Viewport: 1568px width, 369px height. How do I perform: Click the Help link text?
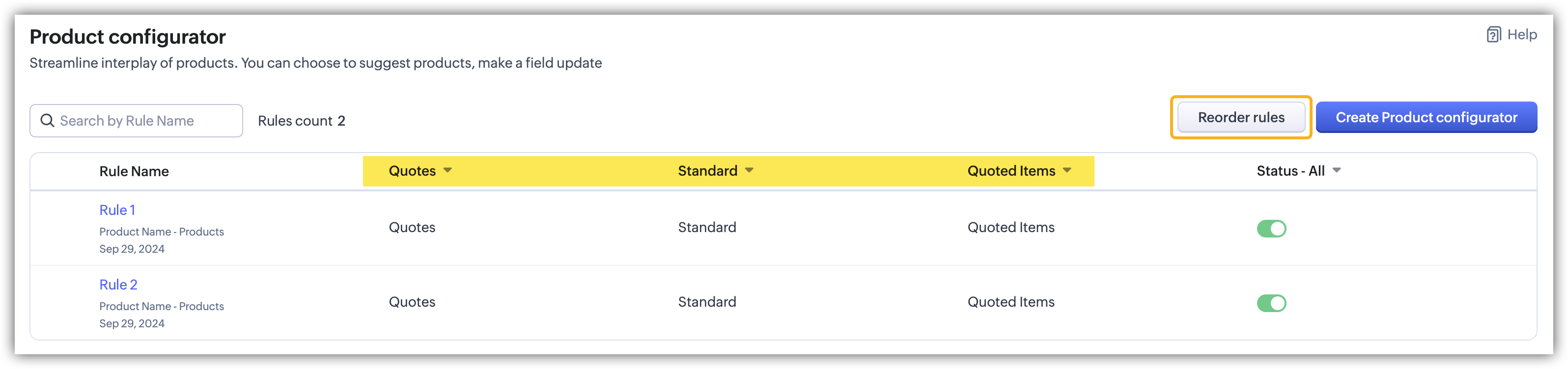tap(1522, 35)
